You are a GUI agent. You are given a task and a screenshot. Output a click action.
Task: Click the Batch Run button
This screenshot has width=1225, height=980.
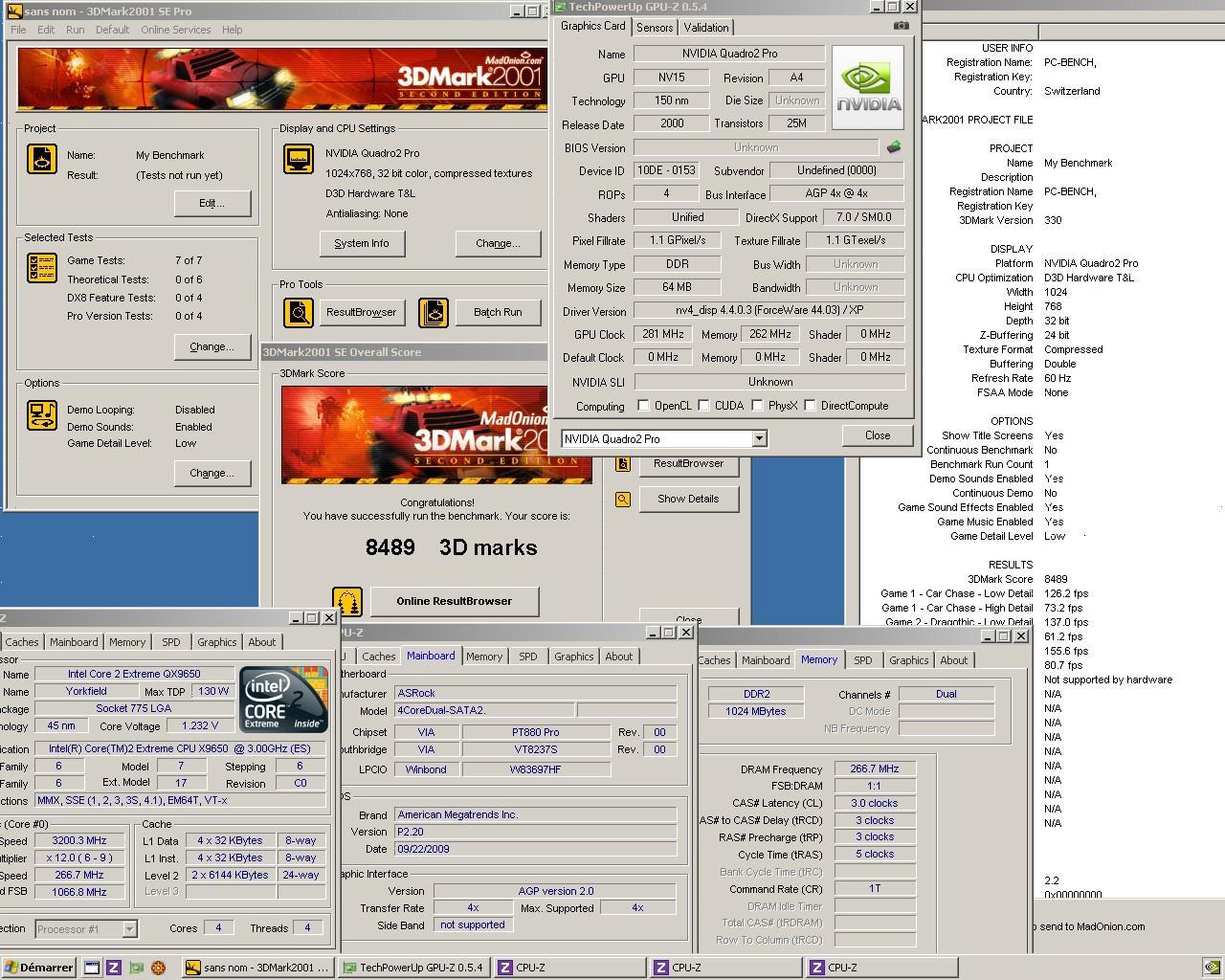tap(498, 312)
